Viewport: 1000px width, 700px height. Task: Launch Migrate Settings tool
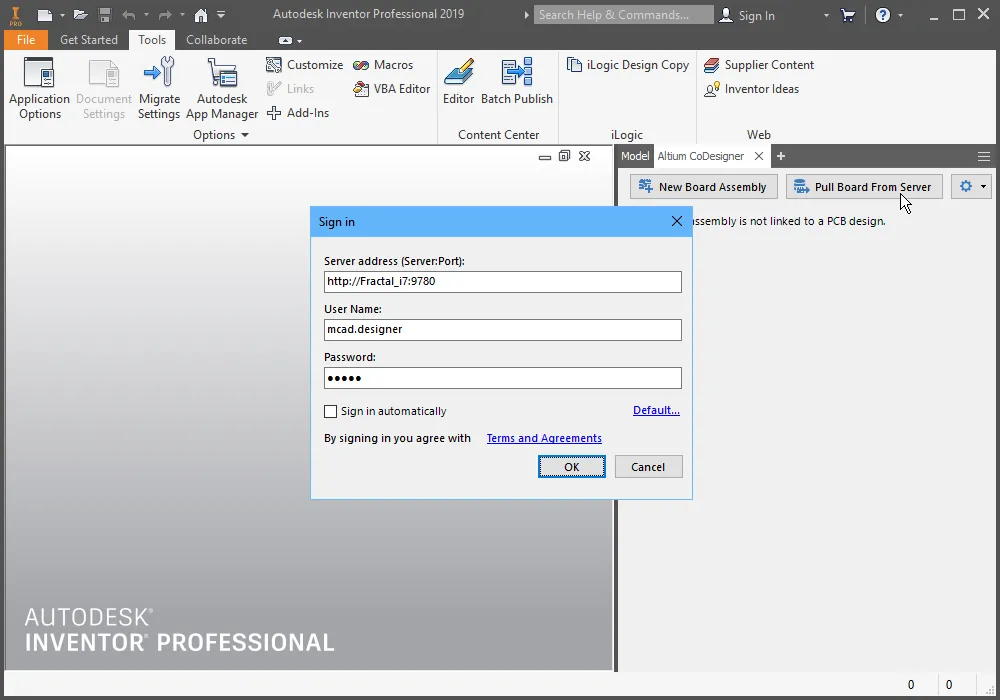(159, 89)
